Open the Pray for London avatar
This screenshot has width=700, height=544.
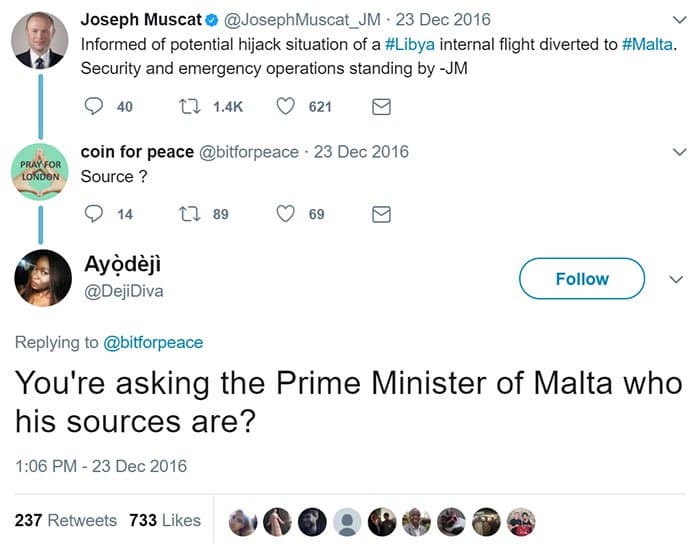[42, 172]
